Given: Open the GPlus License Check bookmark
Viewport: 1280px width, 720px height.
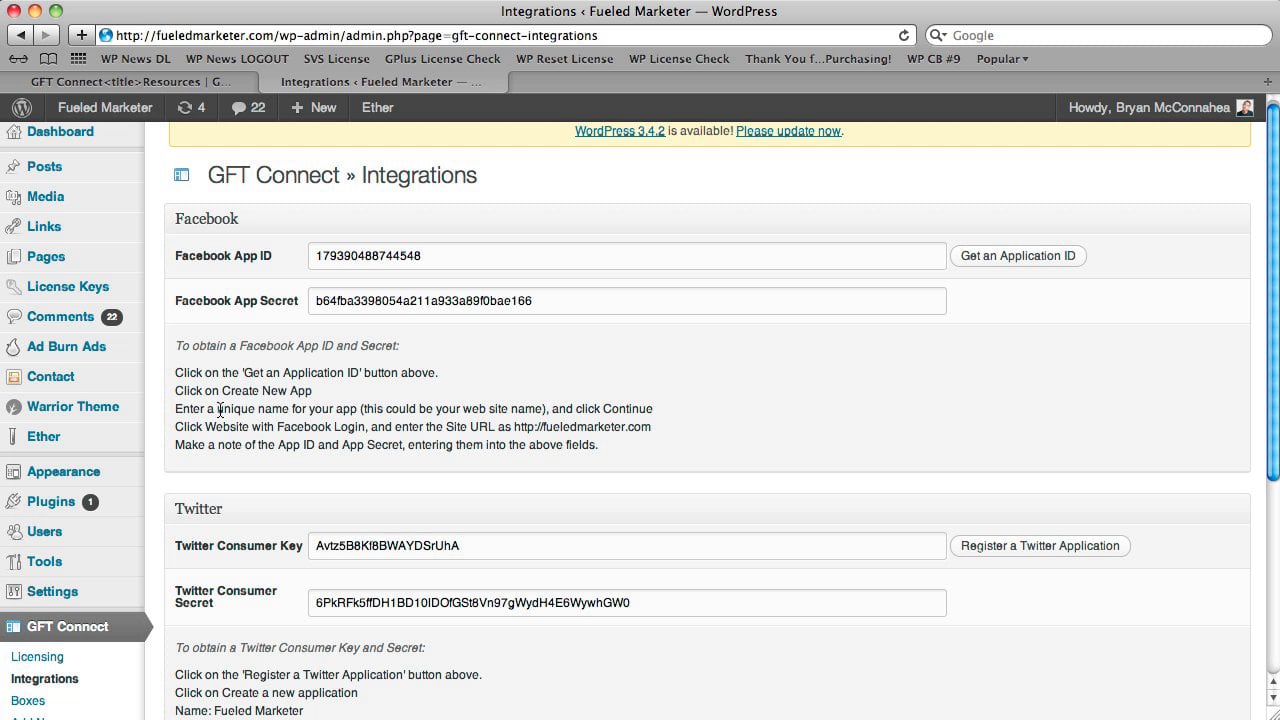Looking at the screenshot, I should pos(443,59).
